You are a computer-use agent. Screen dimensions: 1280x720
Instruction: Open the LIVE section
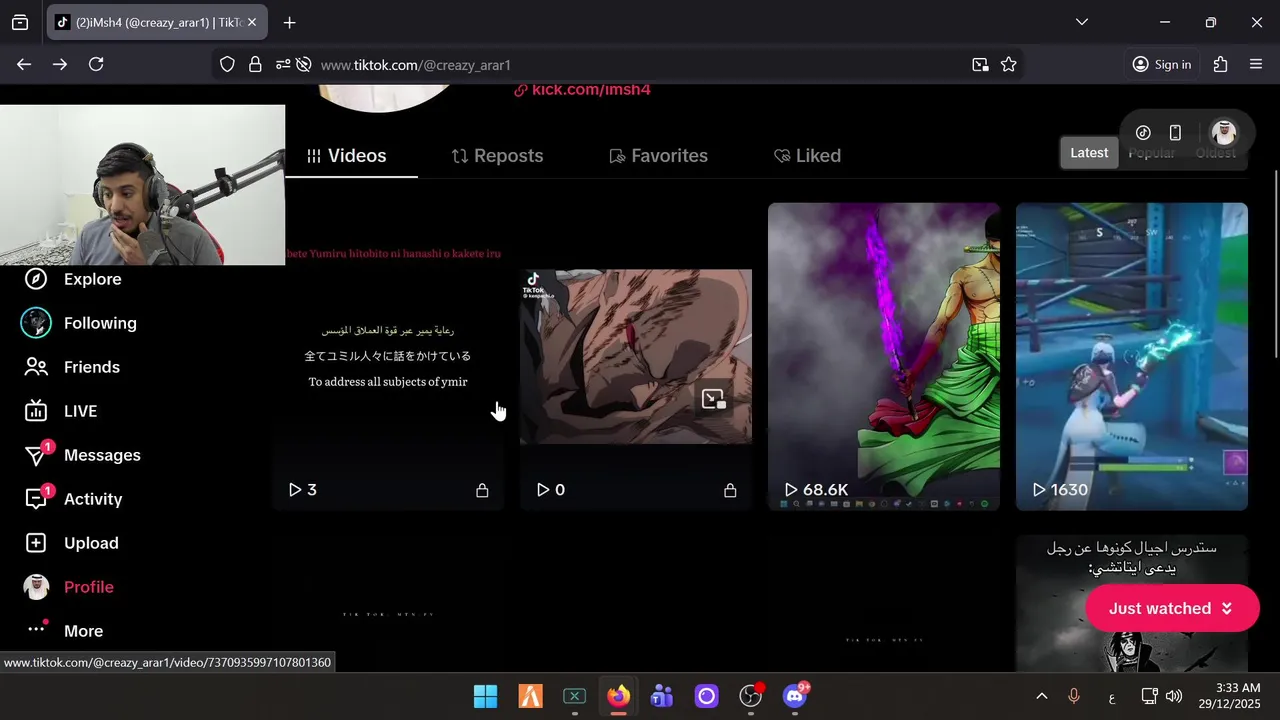(x=60, y=411)
